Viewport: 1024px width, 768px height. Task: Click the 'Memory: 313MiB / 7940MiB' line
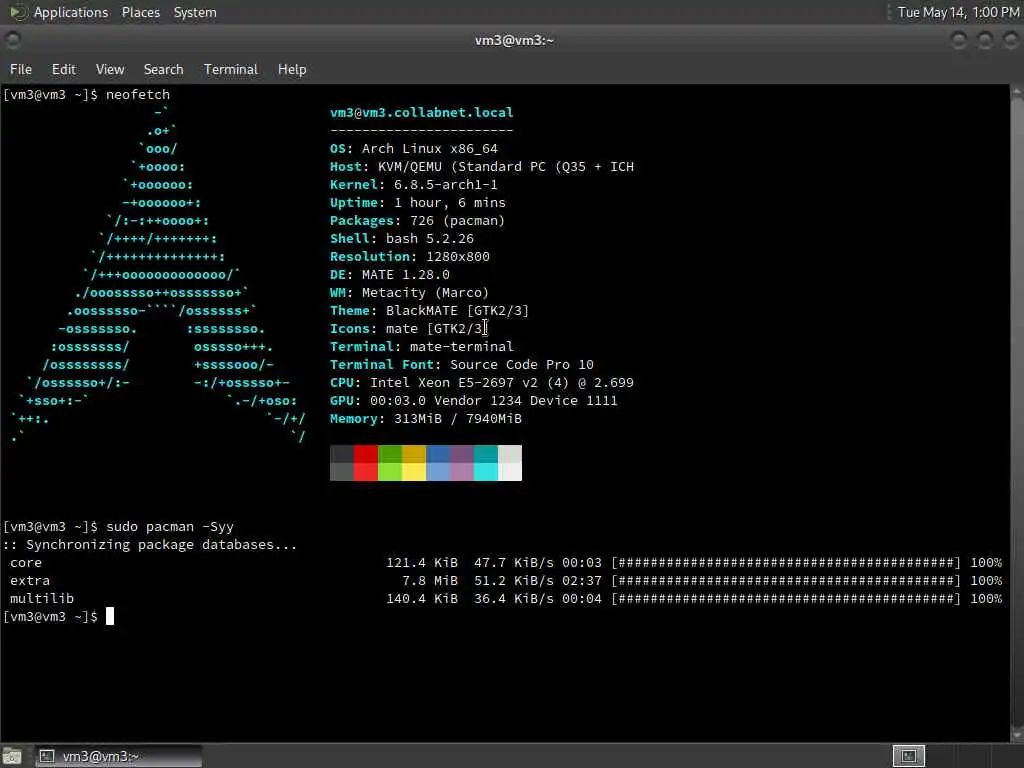(426, 419)
